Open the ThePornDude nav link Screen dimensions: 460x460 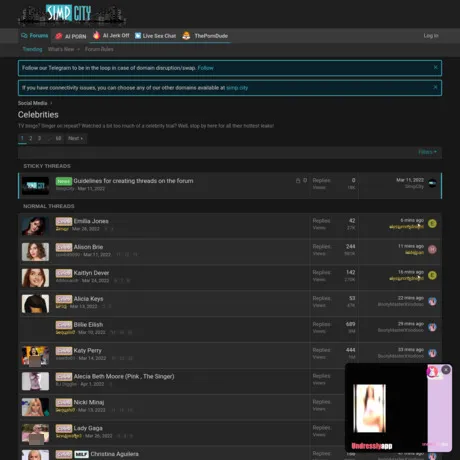click(211, 36)
